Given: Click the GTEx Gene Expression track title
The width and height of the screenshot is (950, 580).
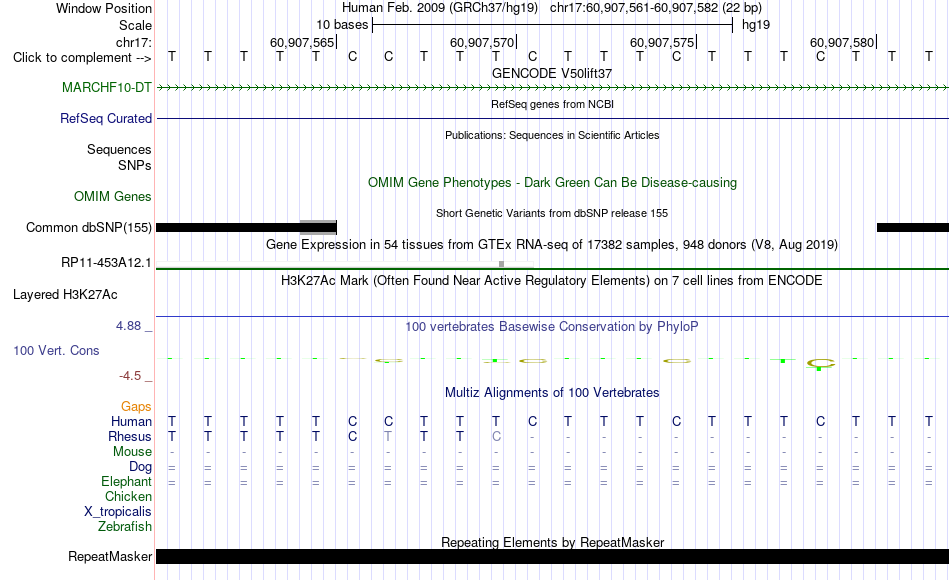Looking at the screenshot, I should tap(552, 245).
